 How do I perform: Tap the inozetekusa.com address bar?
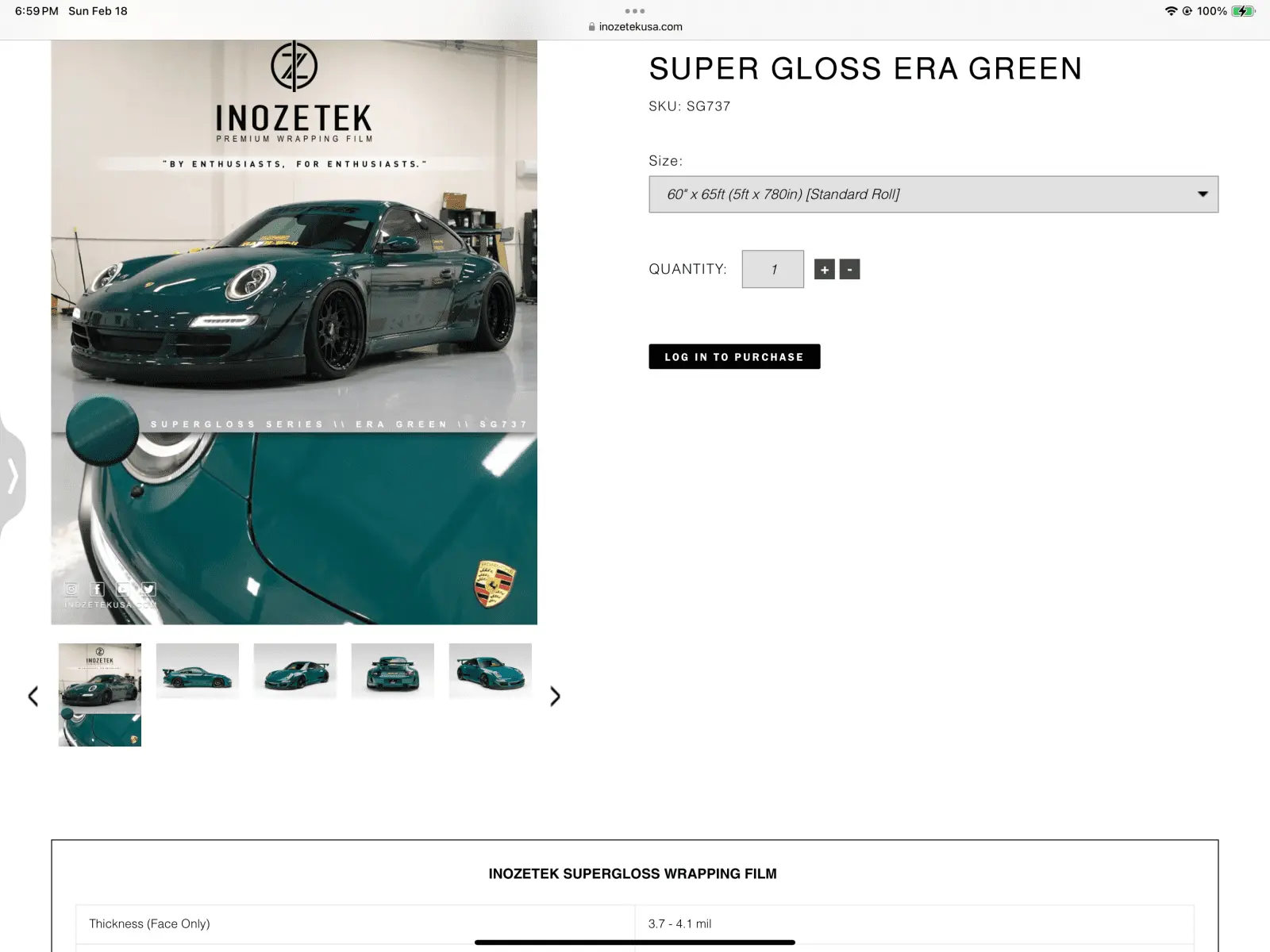[x=635, y=26]
